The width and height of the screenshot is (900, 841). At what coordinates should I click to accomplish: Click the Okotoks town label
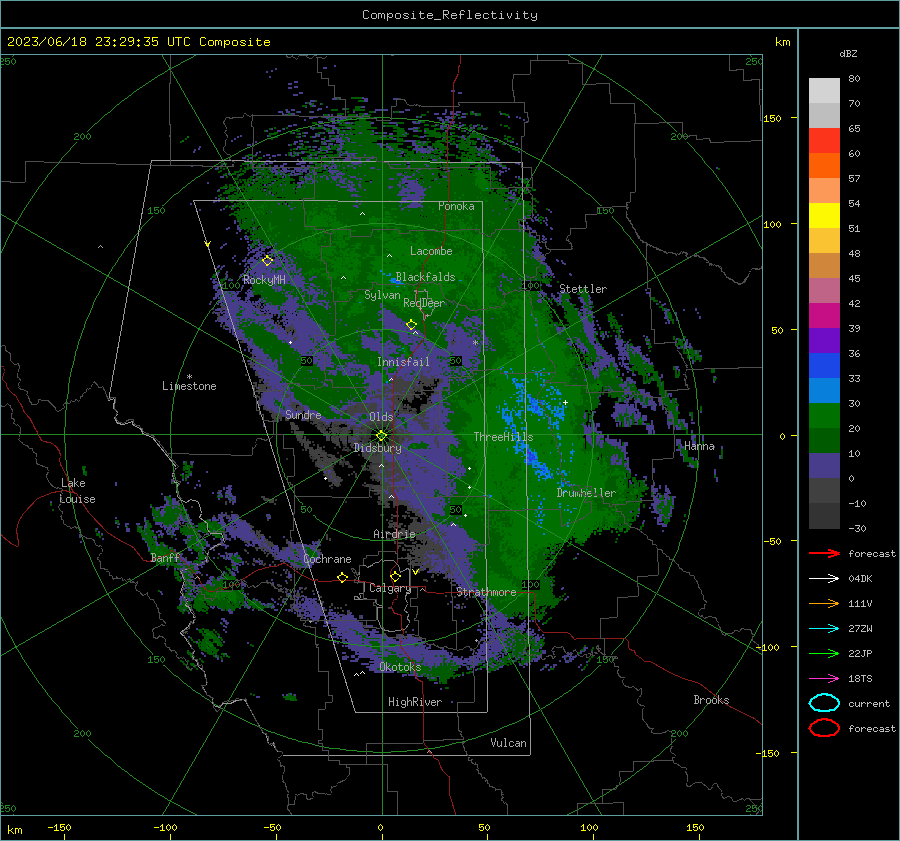pyautogui.click(x=400, y=667)
